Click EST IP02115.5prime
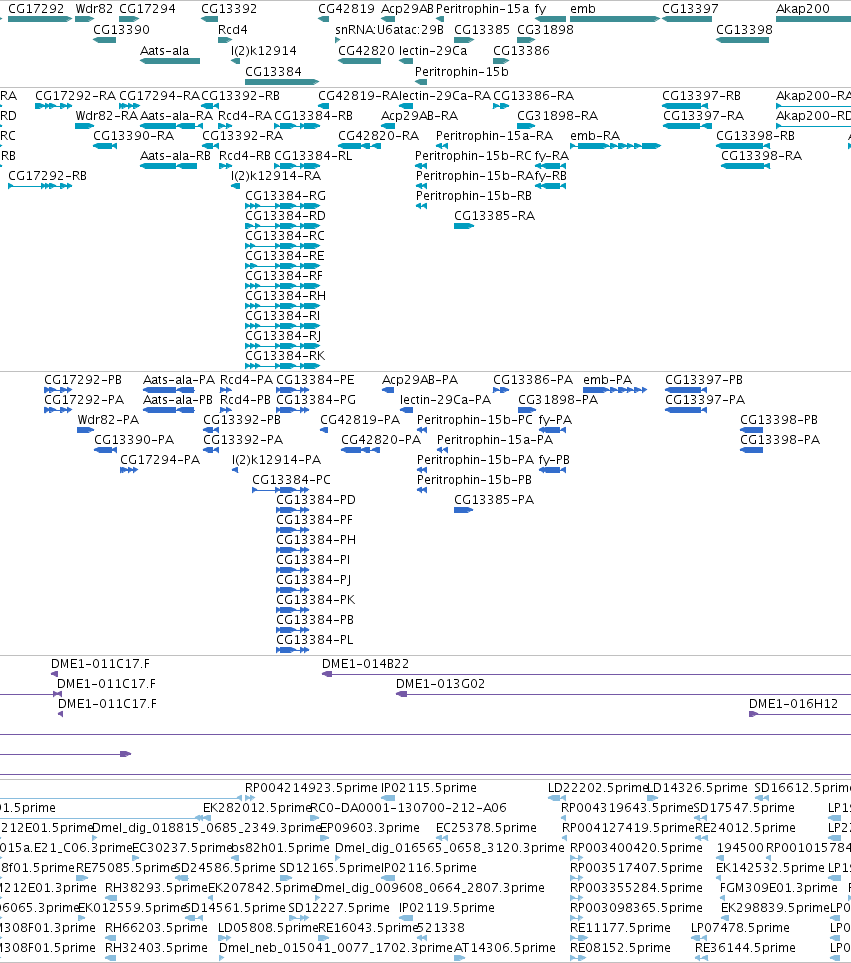 [x=386, y=798]
